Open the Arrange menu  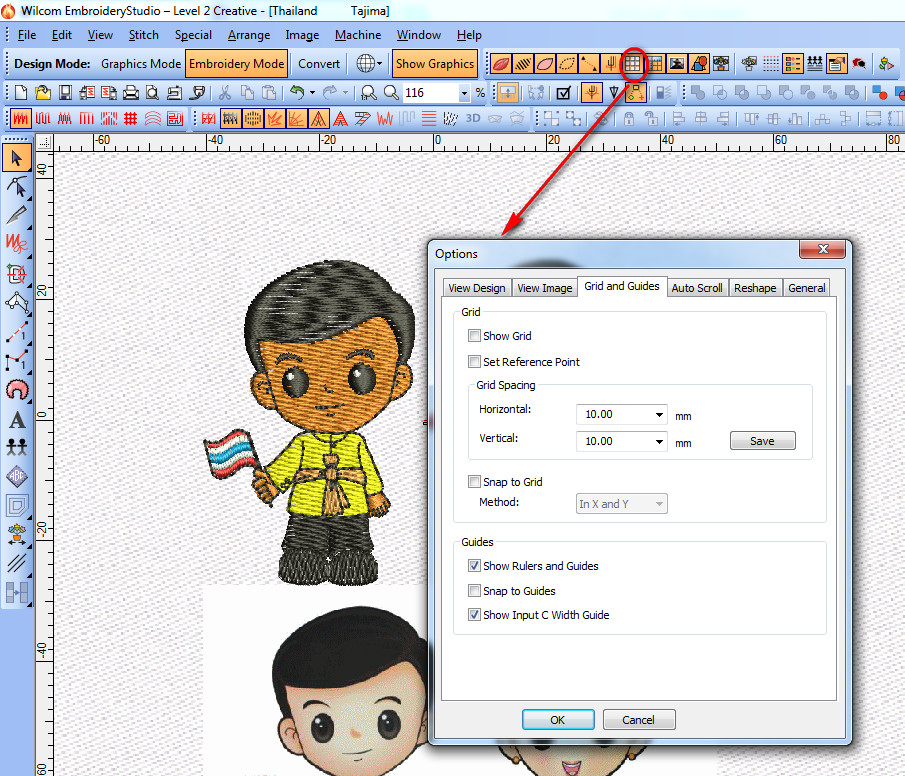tap(249, 35)
